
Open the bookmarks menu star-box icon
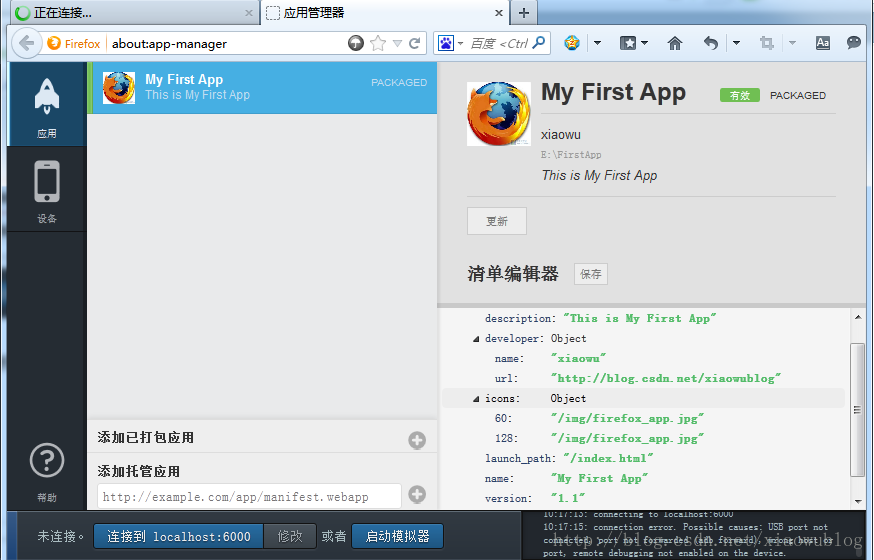click(x=628, y=43)
